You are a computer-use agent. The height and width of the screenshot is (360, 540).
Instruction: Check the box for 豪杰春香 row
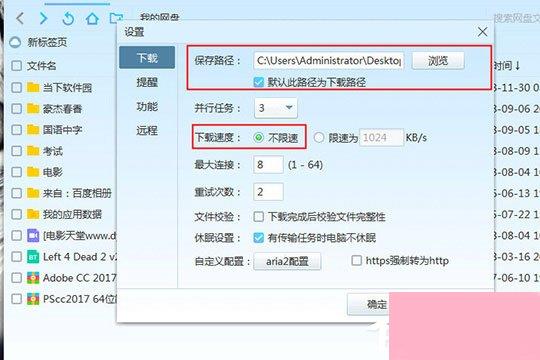[16, 109]
